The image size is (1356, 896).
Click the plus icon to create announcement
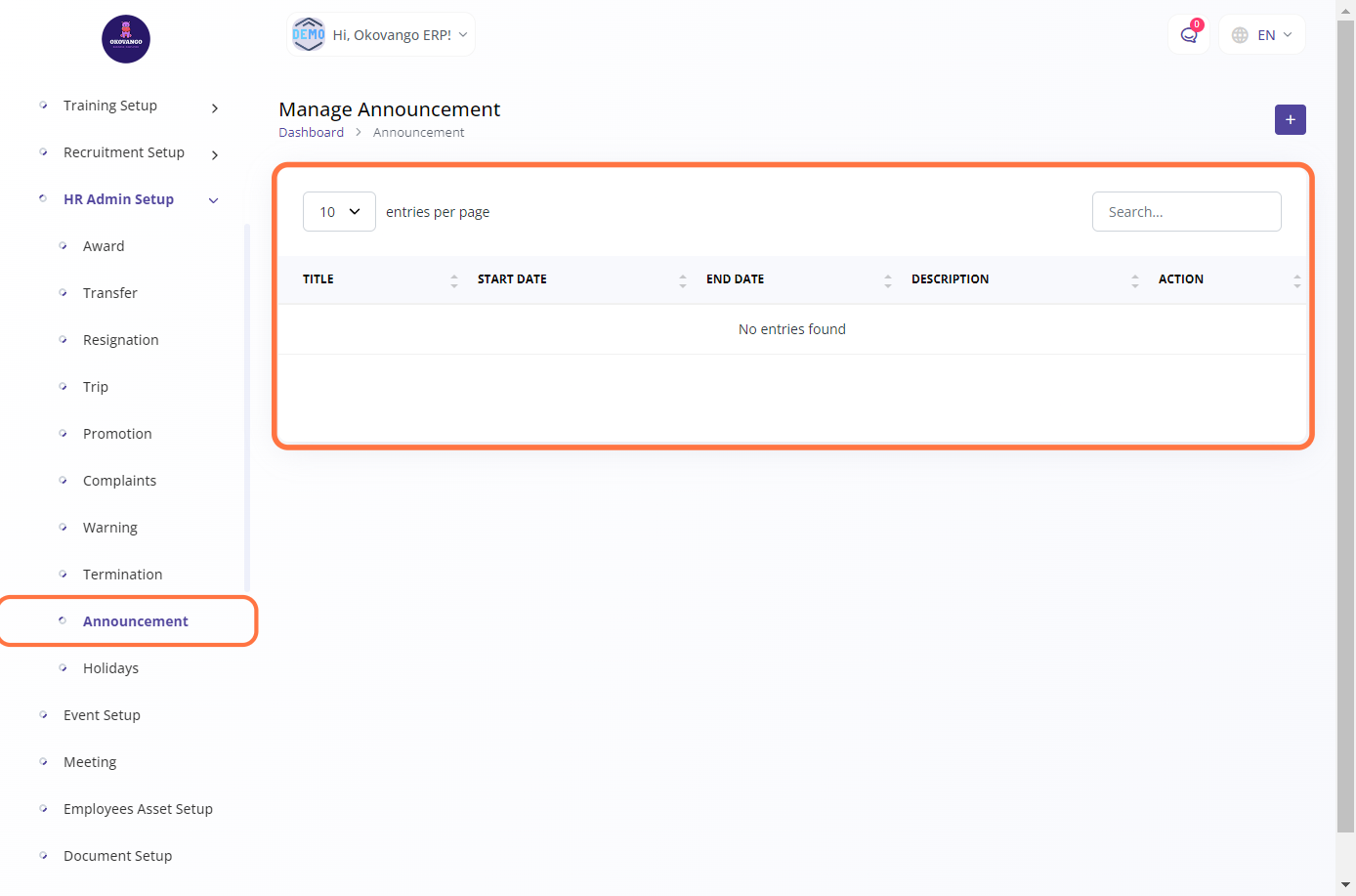(1290, 119)
